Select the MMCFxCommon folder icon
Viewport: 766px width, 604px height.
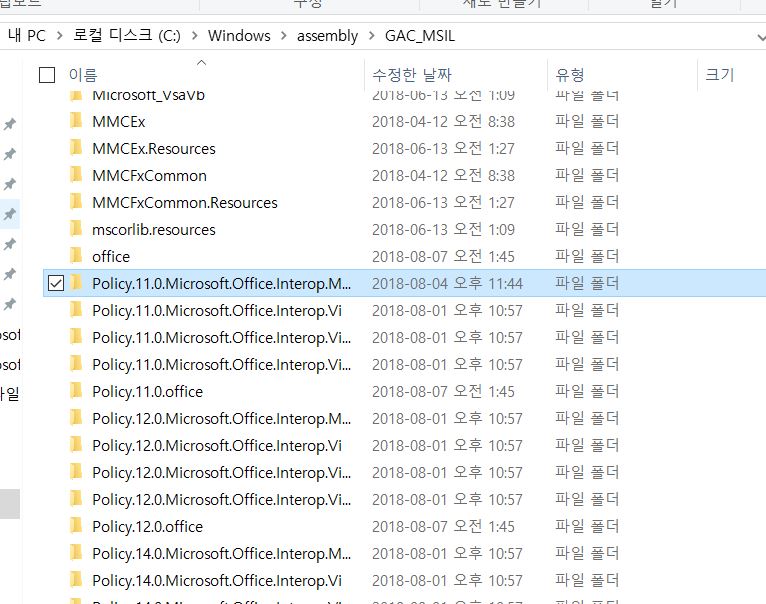(x=76, y=174)
